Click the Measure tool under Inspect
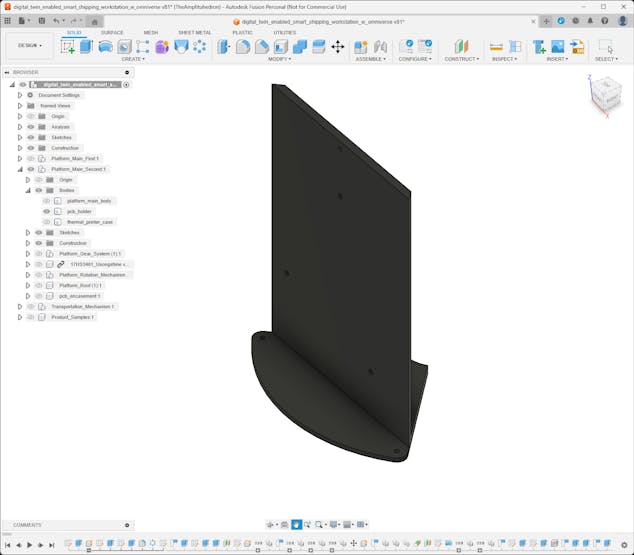Screen dimensions: 634x555 pyautogui.click(x=496, y=46)
